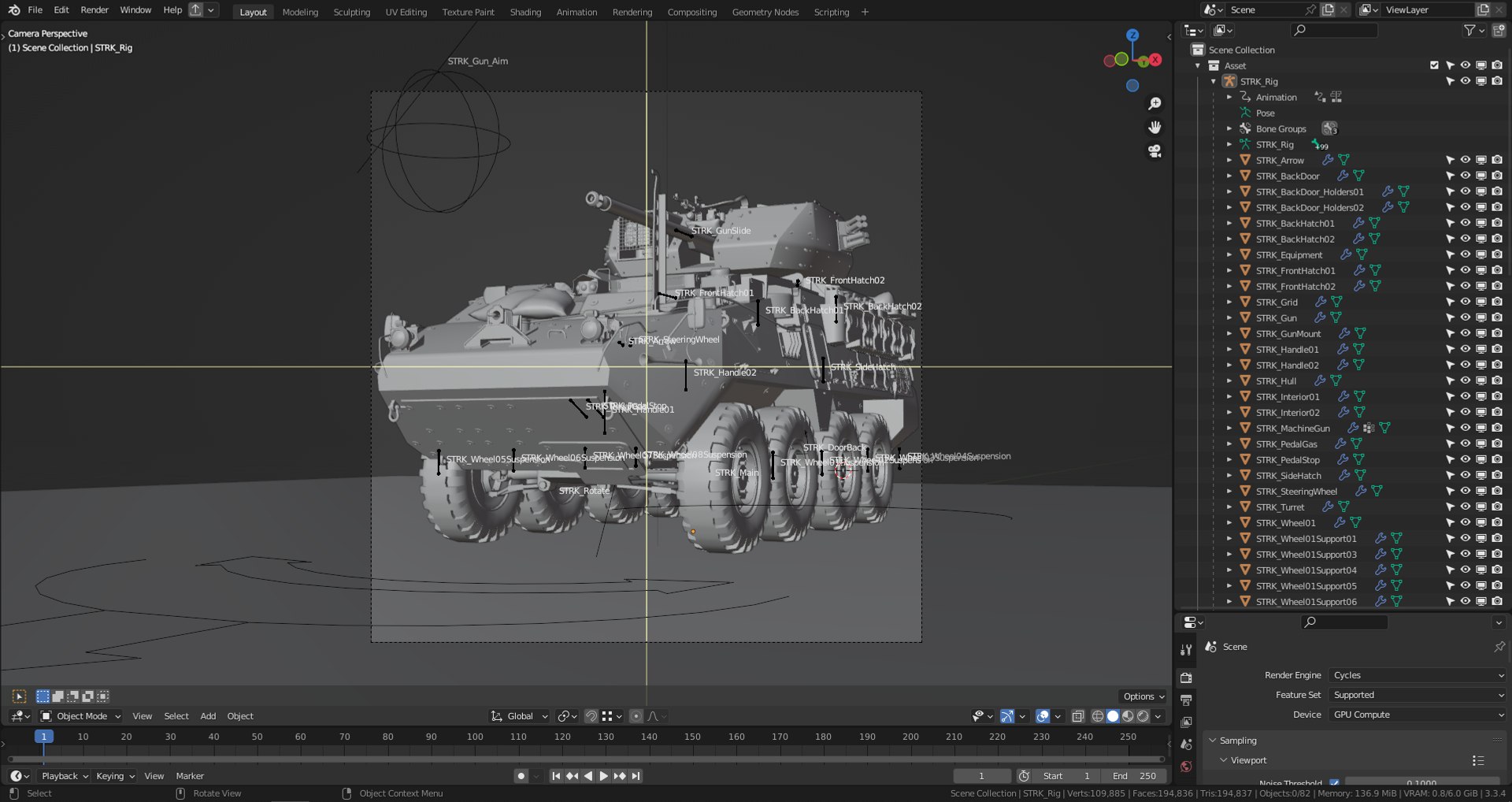Select material preview shading icon
The height and width of the screenshot is (802, 1512).
pos(1128,716)
